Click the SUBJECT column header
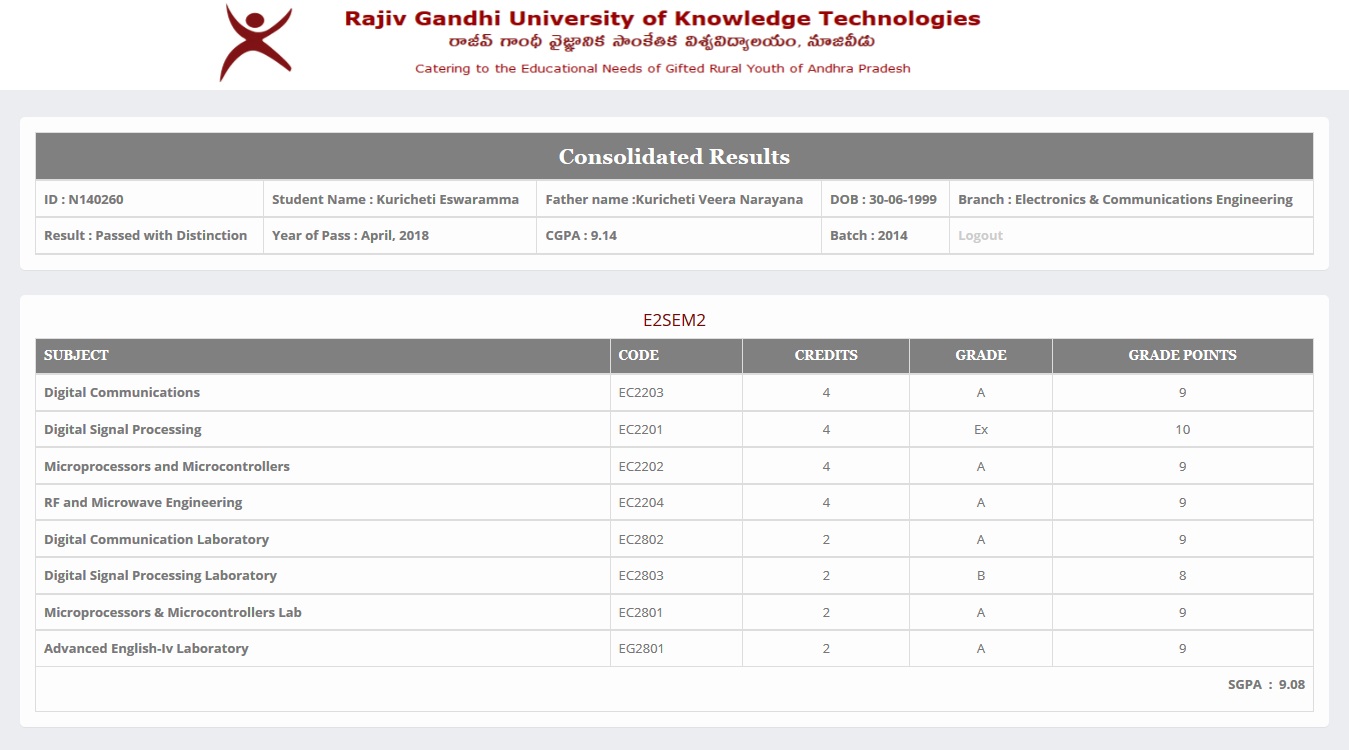 click(x=323, y=355)
